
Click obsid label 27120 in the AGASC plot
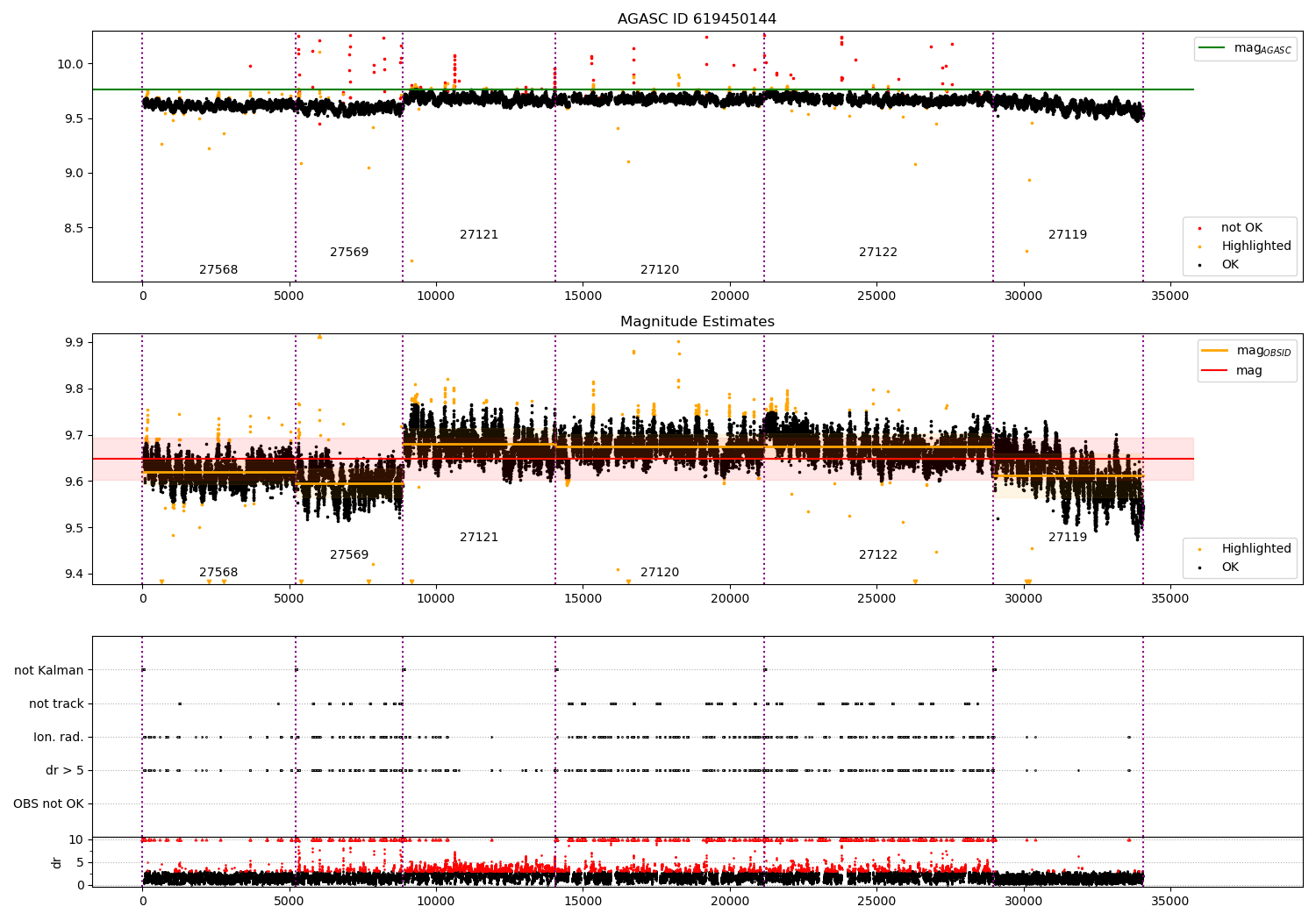(660, 270)
